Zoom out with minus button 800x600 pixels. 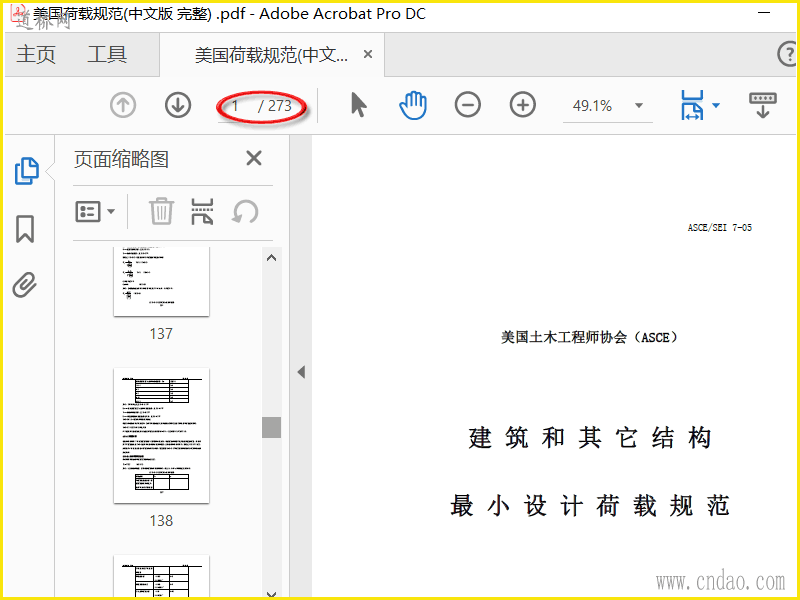click(467, 106)
